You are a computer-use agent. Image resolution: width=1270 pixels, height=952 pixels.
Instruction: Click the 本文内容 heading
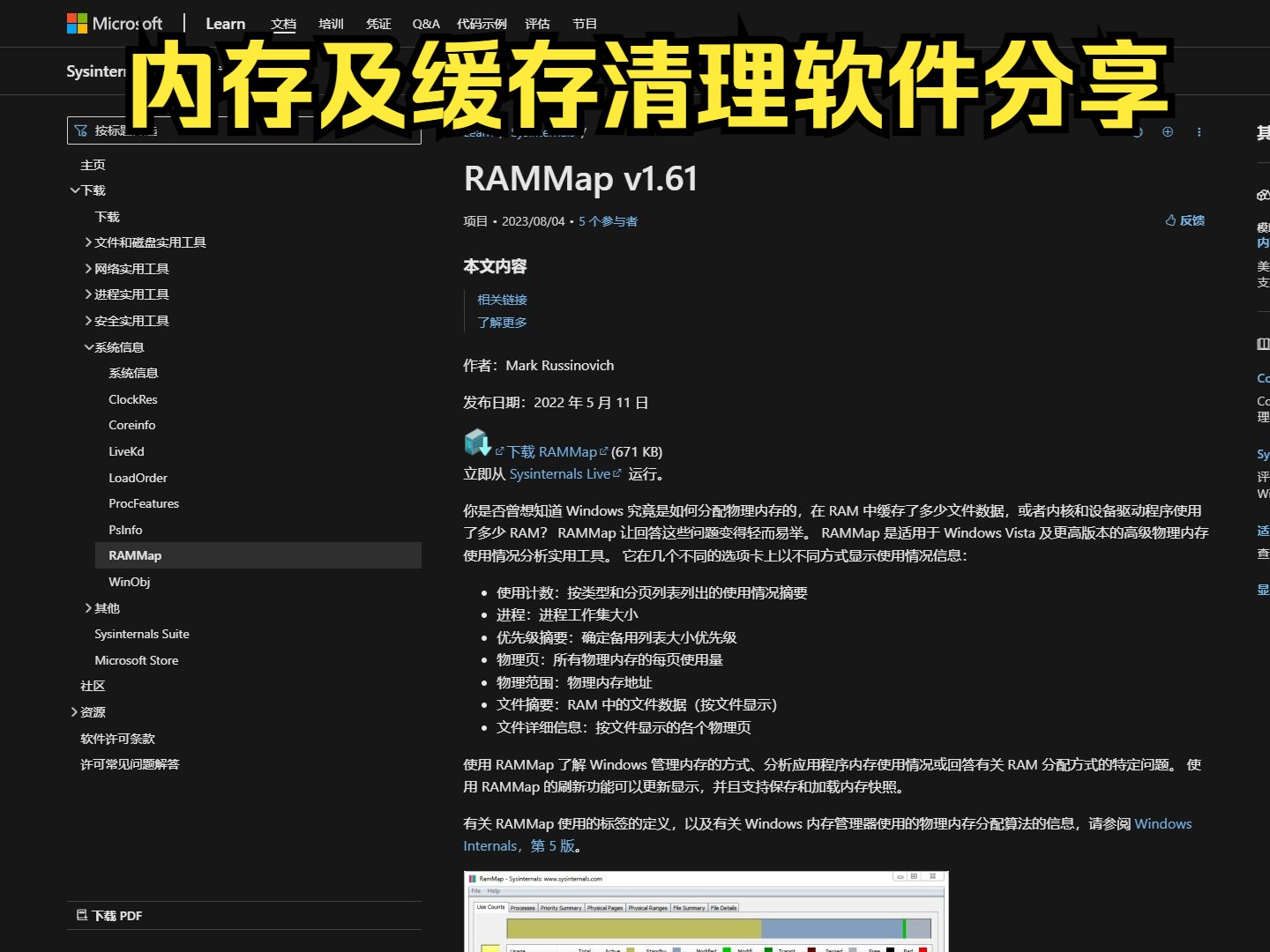click(495, 266)
